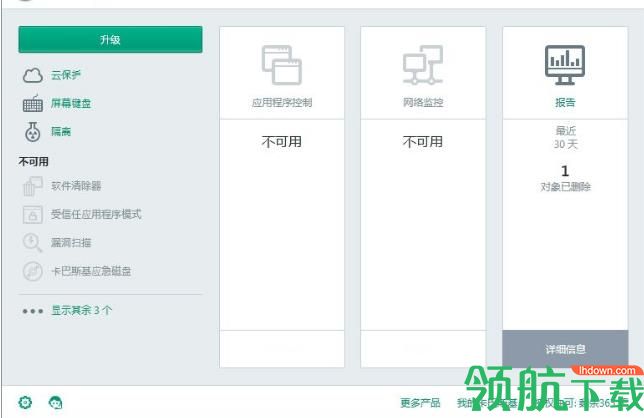Open the support agent icon
Screen dimensions: 644x418
click(55, 402)
